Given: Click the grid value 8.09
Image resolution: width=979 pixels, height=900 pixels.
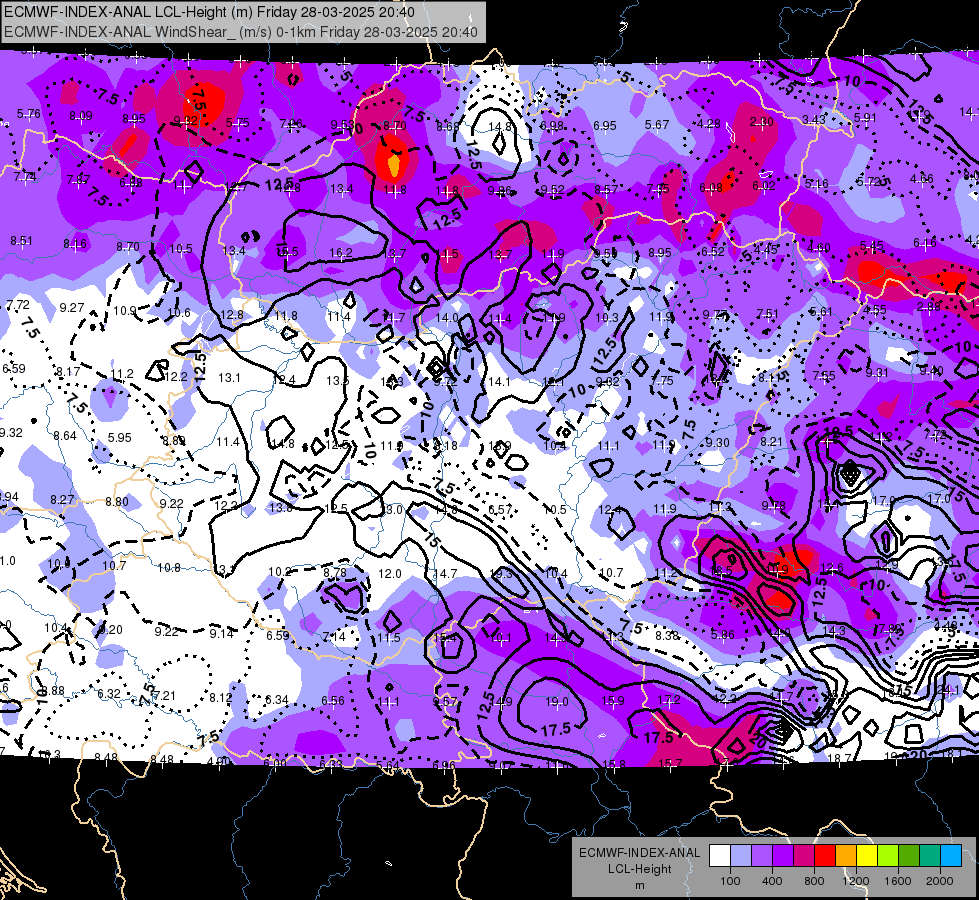Looking at the screenshot, I should coord(81,116).
